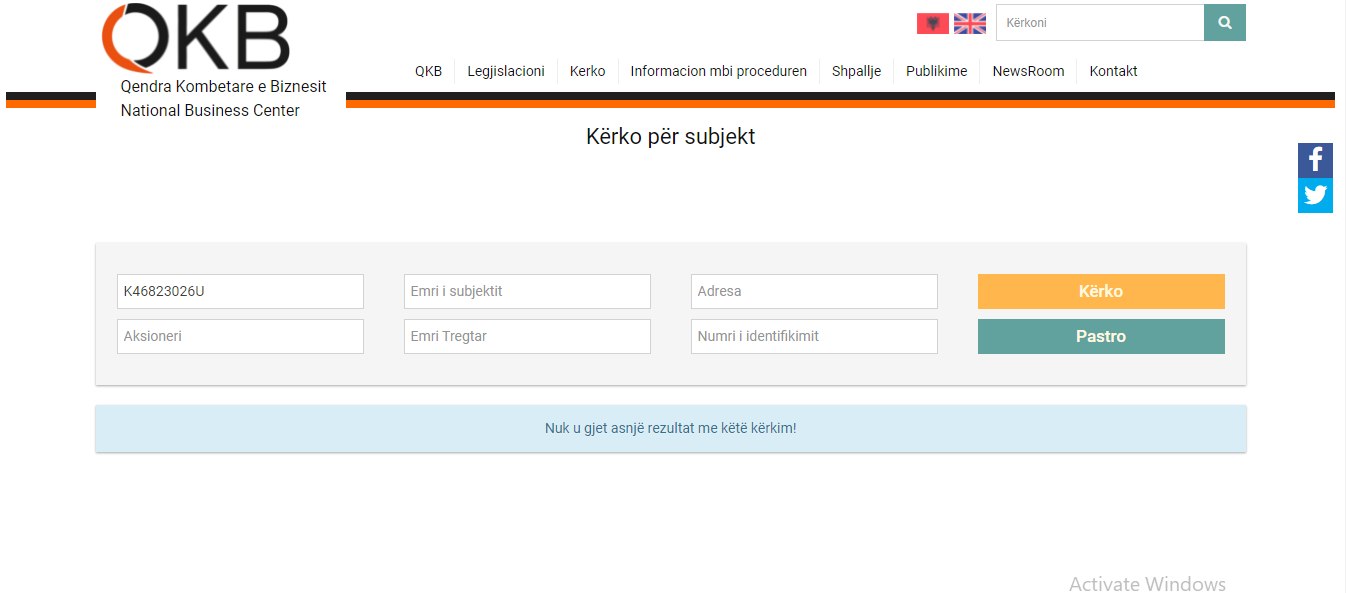Click the Emri i subjektit field
Viewport: 1346px width, 593px height.
coord(527,291)
